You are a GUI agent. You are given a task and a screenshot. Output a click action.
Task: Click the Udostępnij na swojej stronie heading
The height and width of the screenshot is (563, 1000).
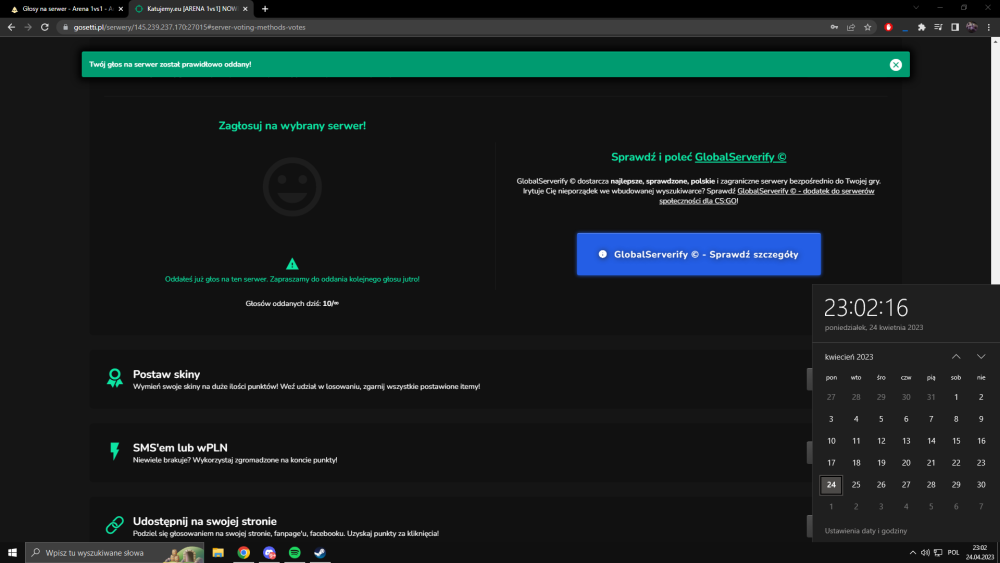[205, 521]
